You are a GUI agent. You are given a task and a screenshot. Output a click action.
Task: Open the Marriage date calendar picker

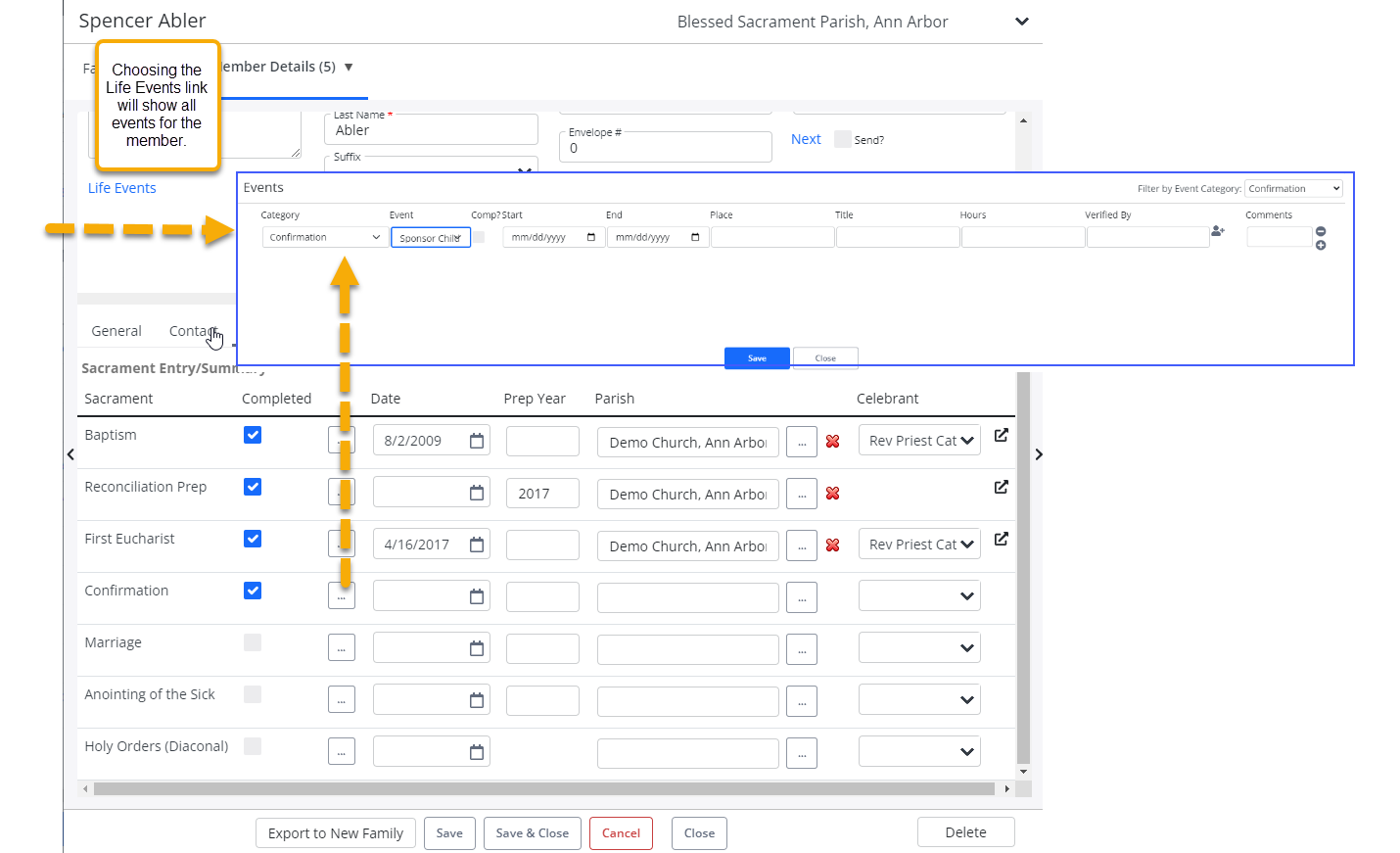[477, 649]
